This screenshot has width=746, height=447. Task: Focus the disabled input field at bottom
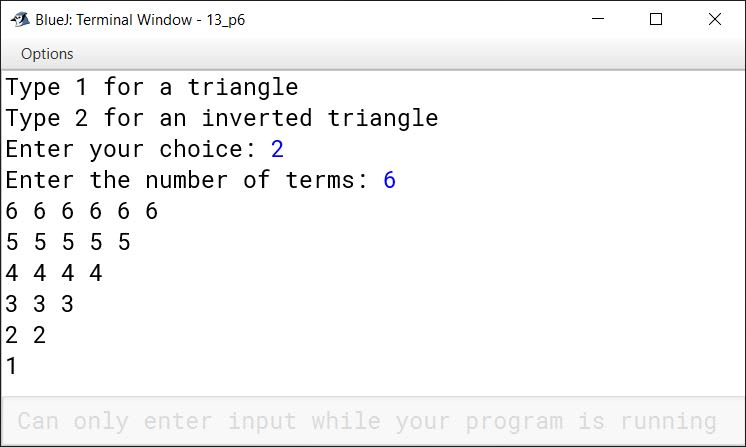click(x=373, y=421)
